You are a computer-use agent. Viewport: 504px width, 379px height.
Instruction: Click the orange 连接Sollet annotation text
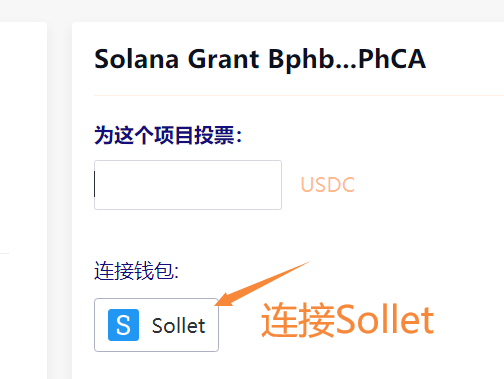[347, 320]
